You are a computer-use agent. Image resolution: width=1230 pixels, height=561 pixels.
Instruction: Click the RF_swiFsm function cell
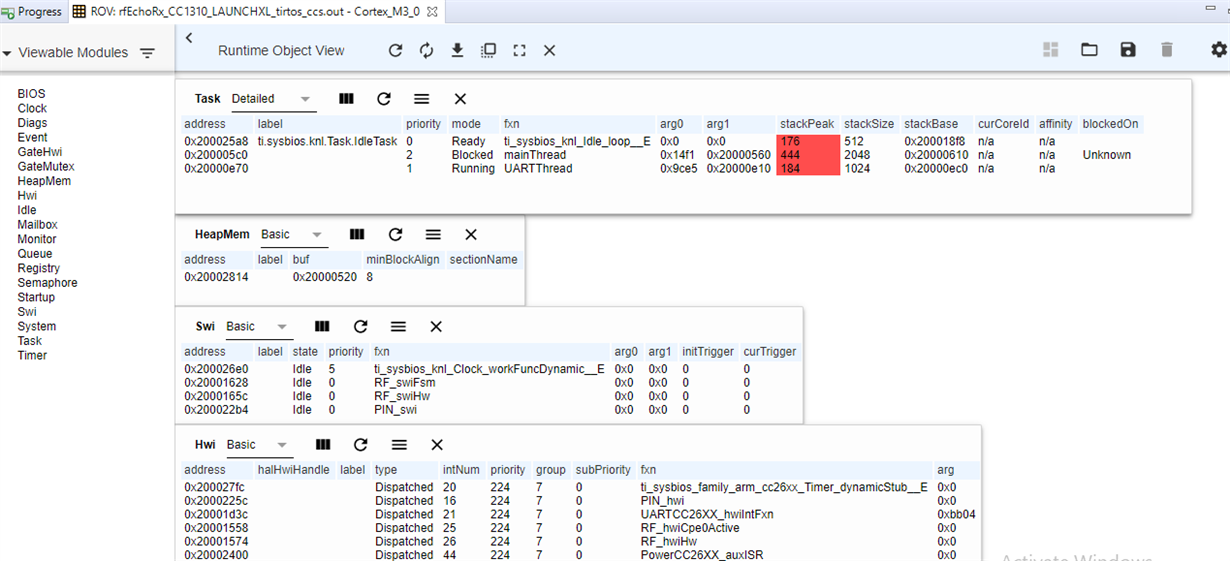404,382
